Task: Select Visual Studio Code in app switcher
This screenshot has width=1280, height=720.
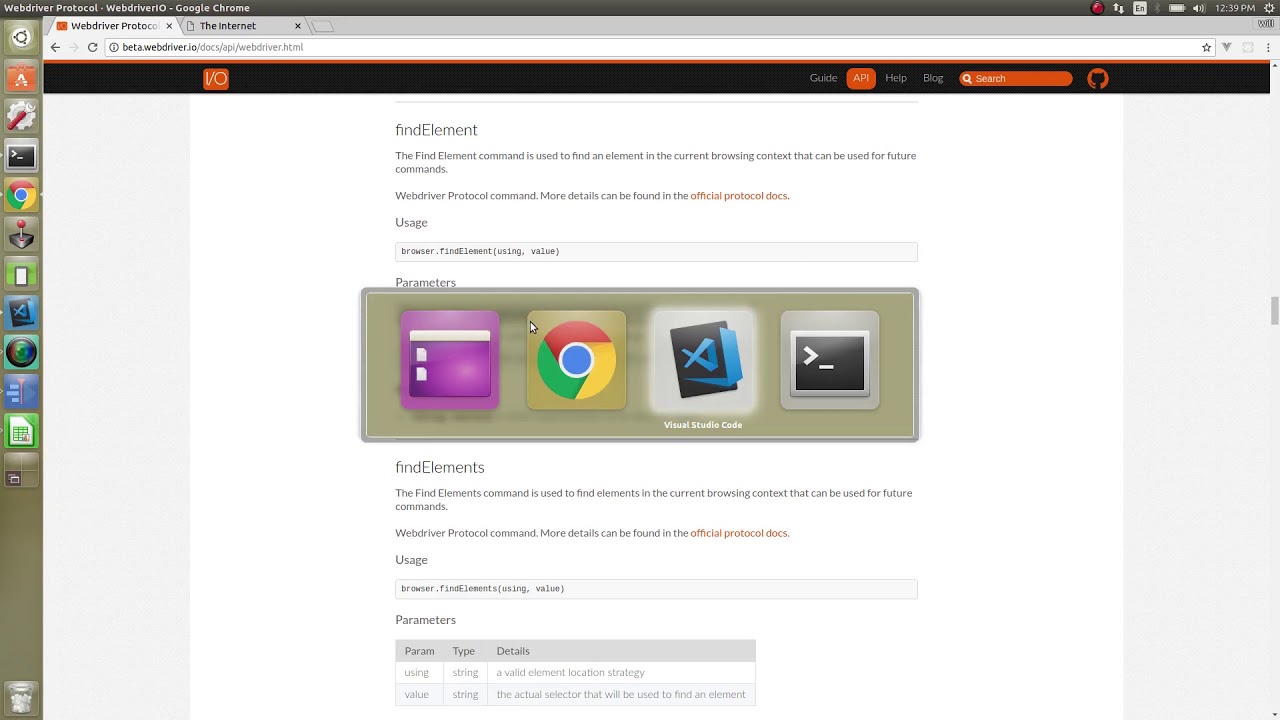Action: [703, 360]
